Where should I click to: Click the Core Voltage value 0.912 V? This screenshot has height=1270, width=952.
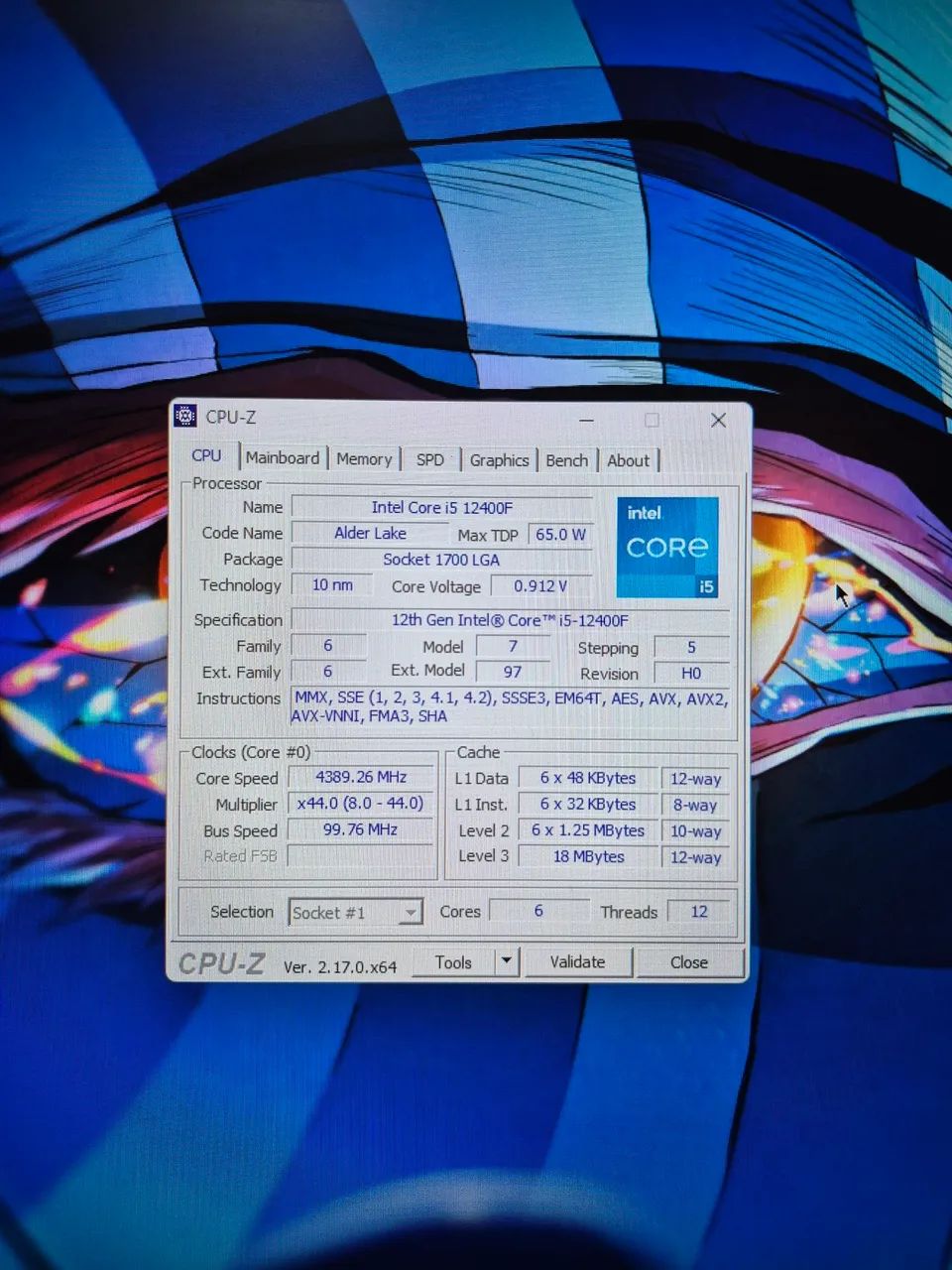pos(541,586)
